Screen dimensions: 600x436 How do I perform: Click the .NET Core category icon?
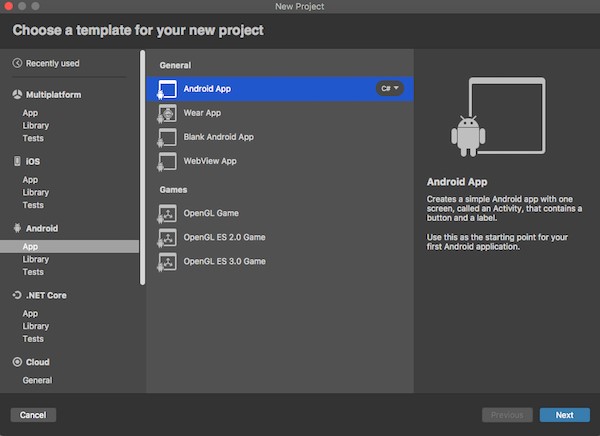[17, 295]
